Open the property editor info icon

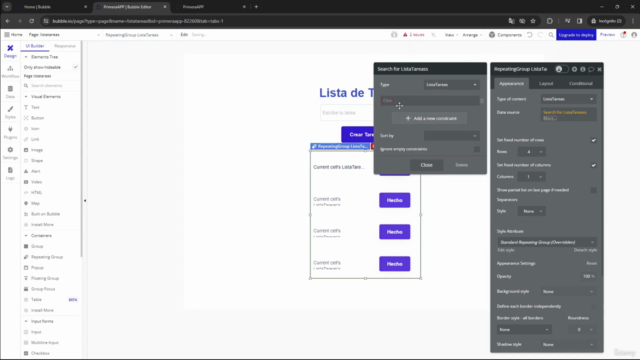tap(582, 69)
